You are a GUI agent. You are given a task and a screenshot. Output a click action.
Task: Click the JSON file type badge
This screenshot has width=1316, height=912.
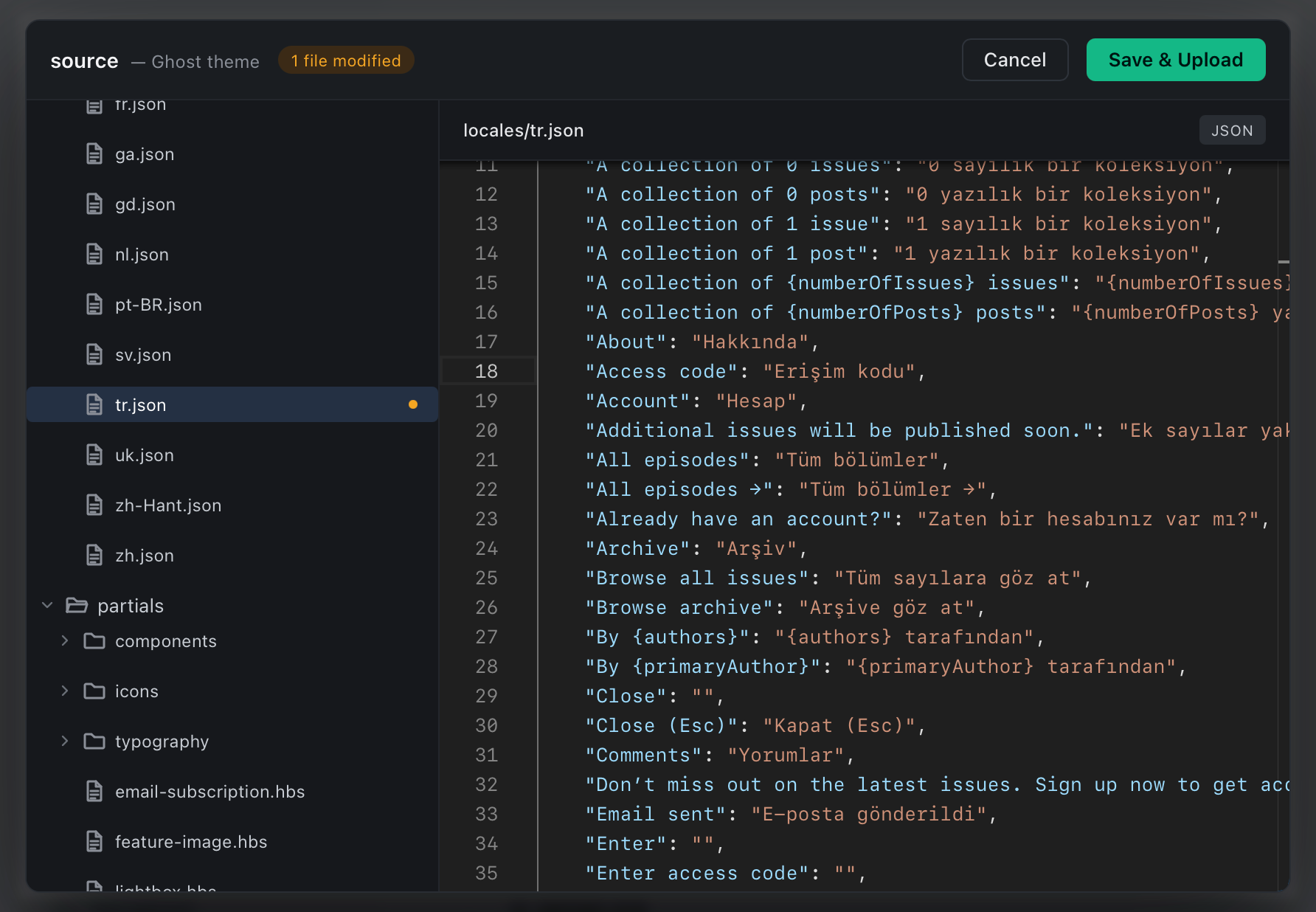pyautogui.click(x=1232, y=130)
